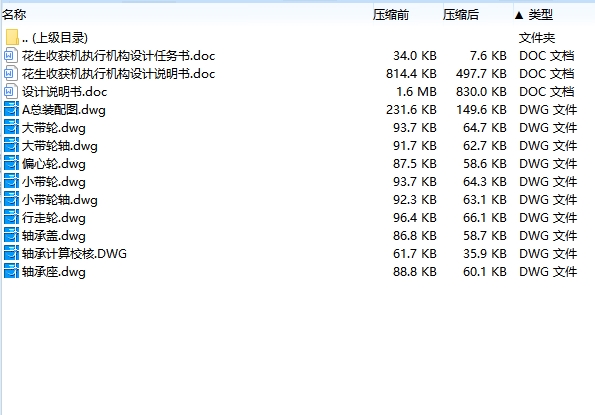The width and height of the screenshot is (595, 415).
Task: Click the DWG icon of 大带轮.dwg
Action: pos(11,128)
